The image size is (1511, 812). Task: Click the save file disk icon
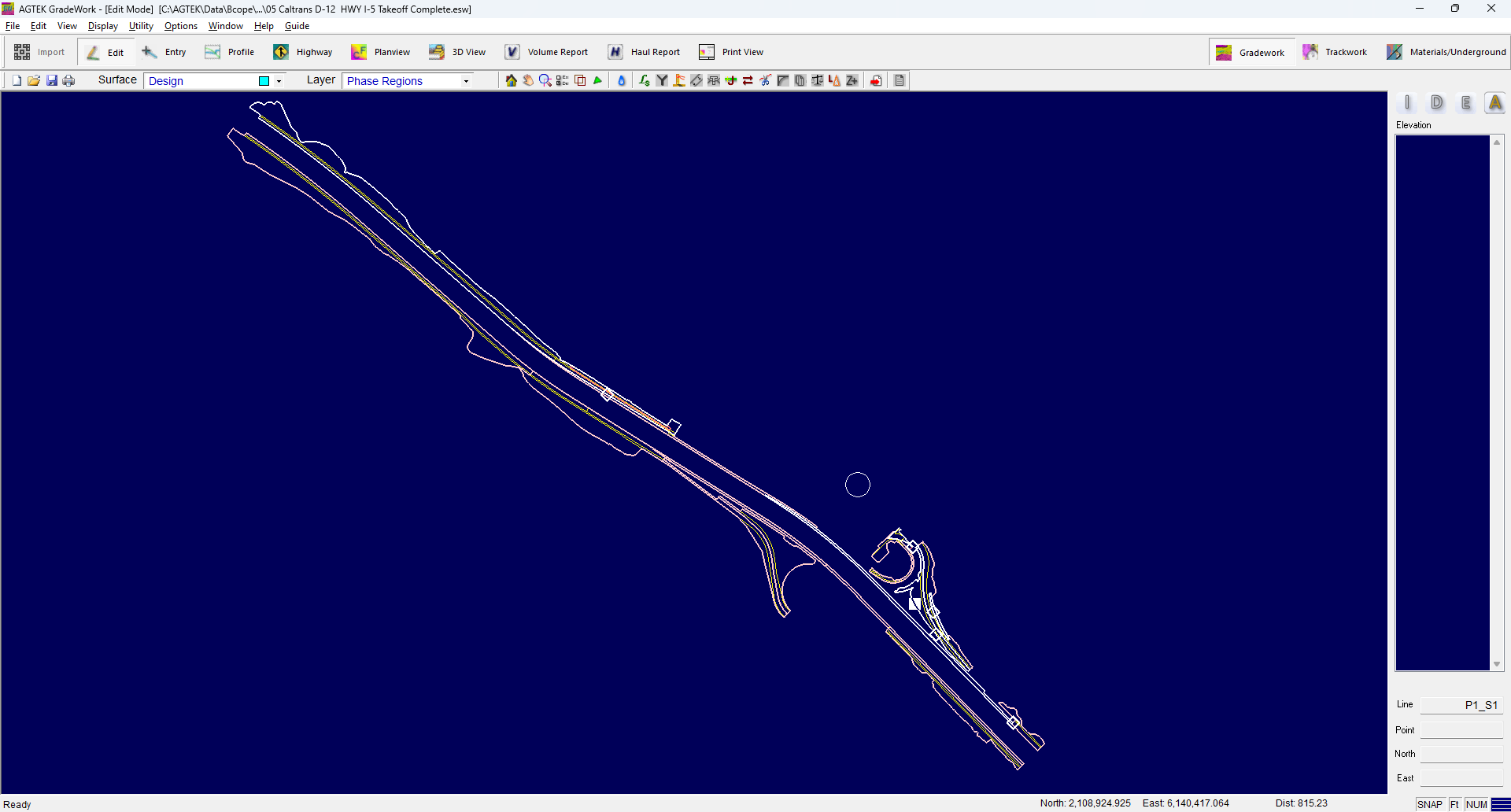click(52, 80)
